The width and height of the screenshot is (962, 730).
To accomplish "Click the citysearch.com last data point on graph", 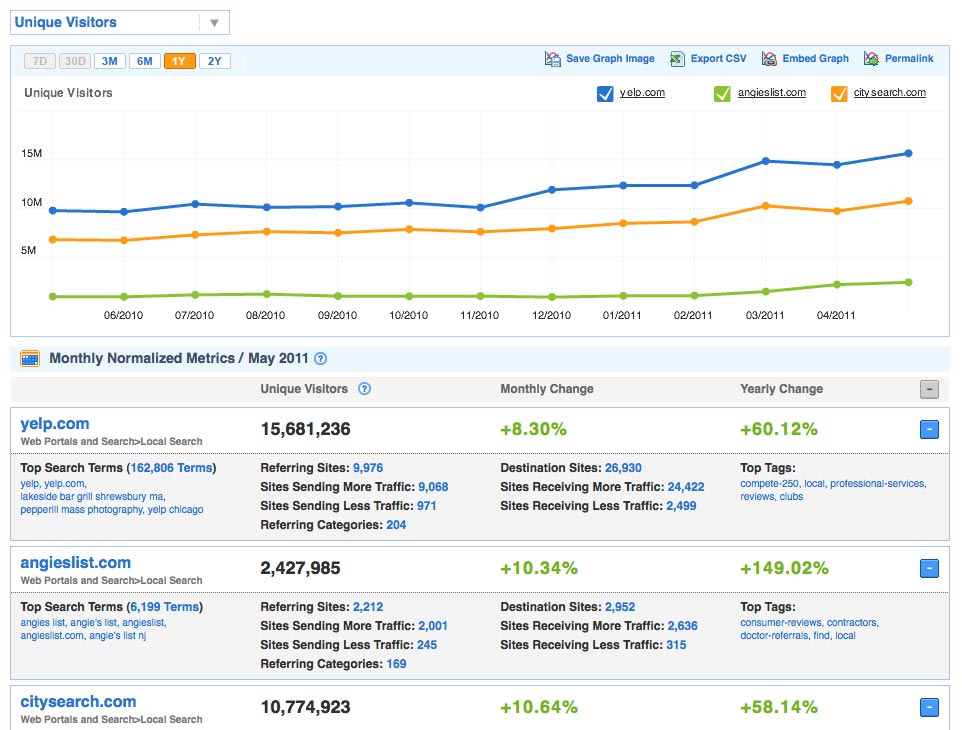I will point(909,201).
